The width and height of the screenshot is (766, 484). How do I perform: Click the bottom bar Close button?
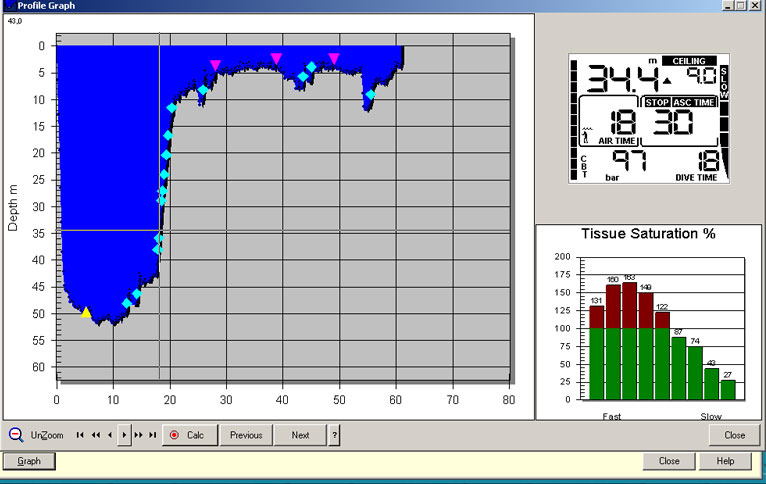click(669, 461)
